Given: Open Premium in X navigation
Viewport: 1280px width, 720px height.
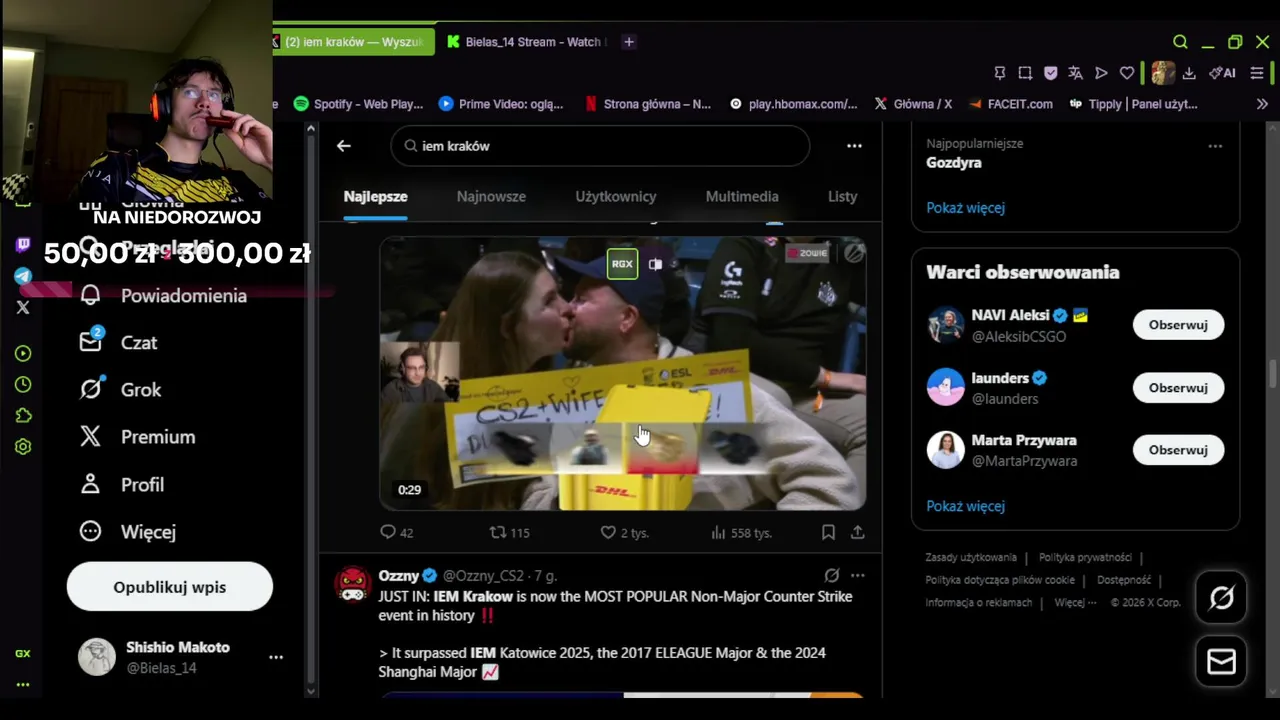Looking at the screenshot, I should [x=137, y=437].
